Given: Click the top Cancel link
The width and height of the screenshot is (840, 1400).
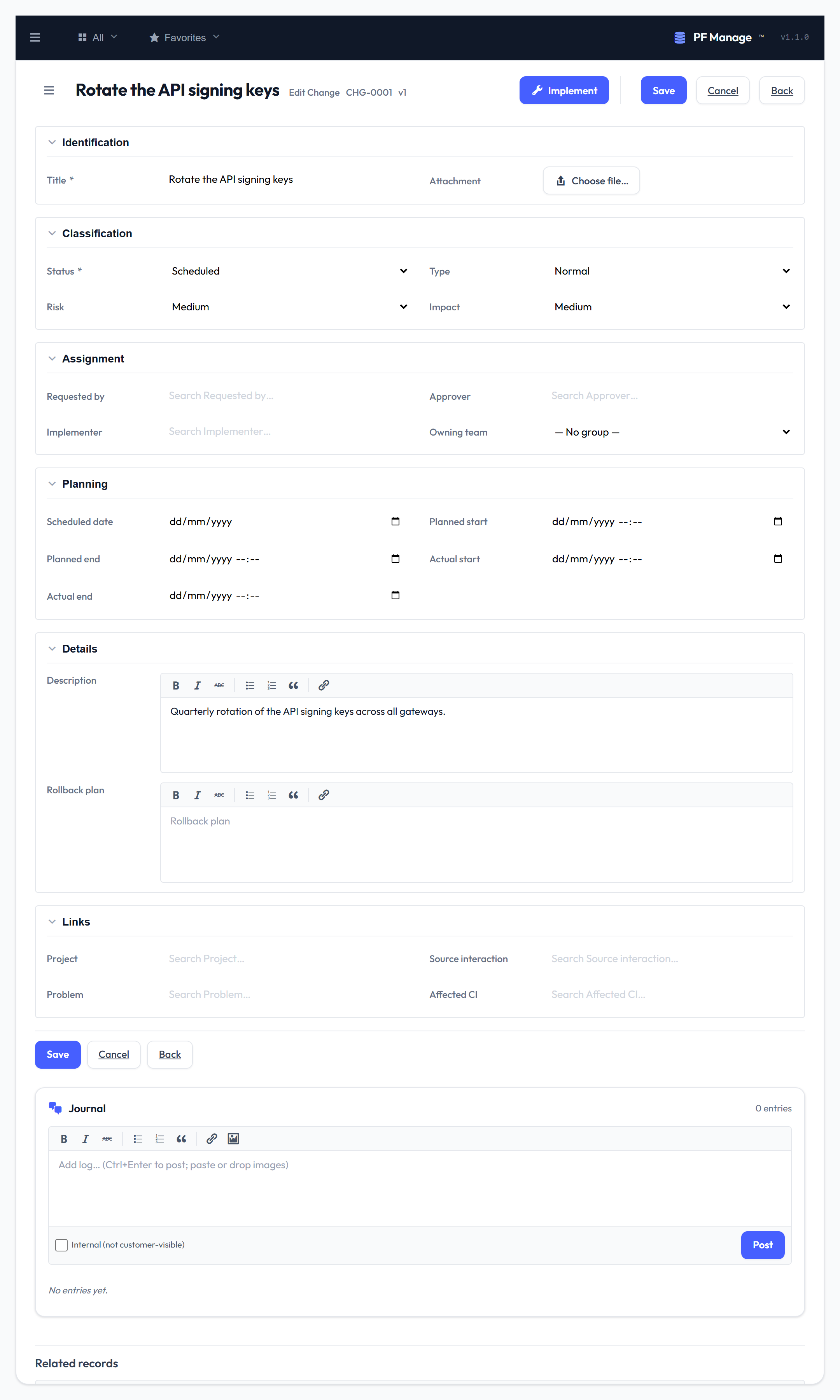Looking at the screenshot, I should pos(723,91).
